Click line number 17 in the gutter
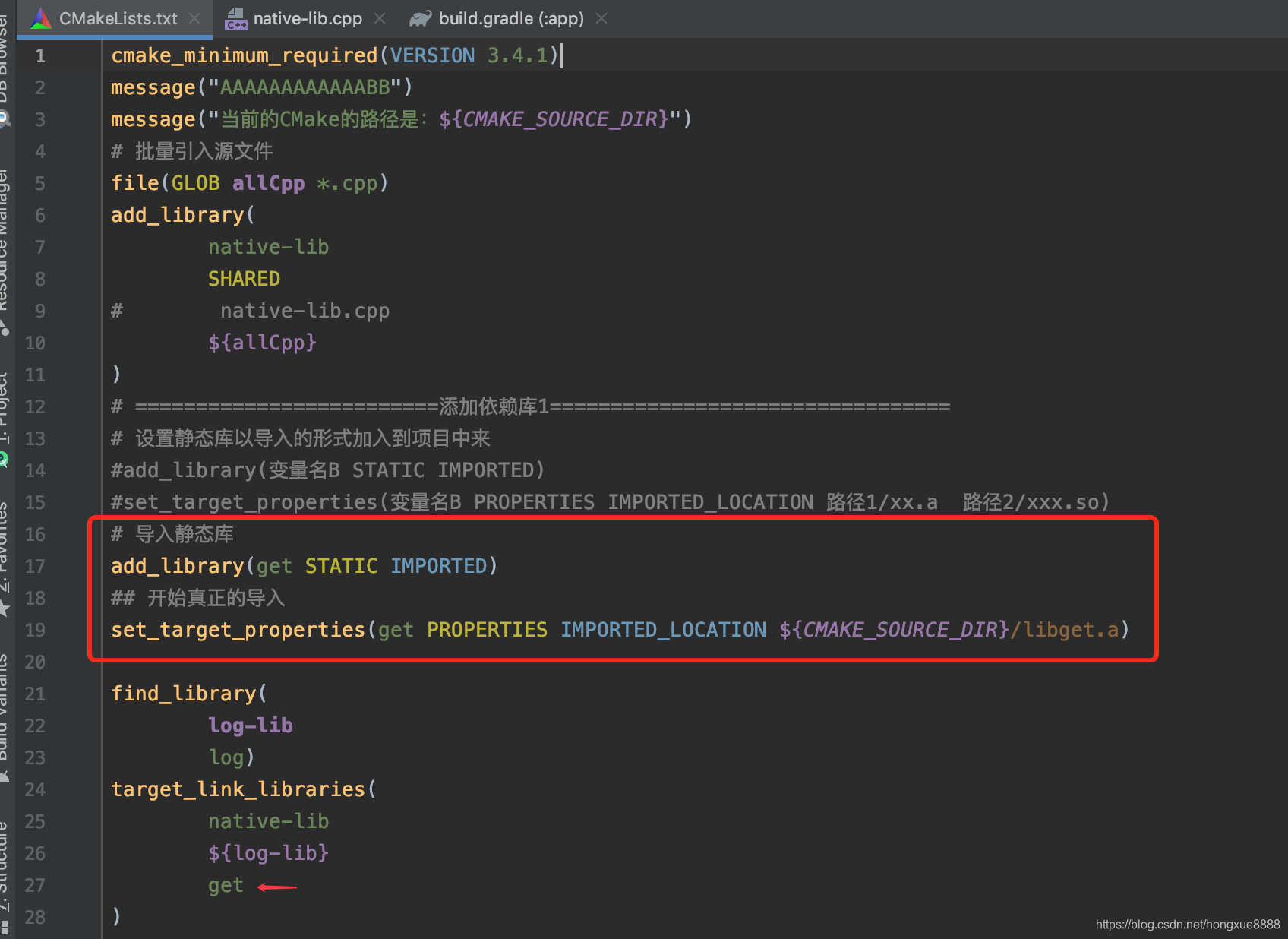The image size is (1288, 939). 35,566
